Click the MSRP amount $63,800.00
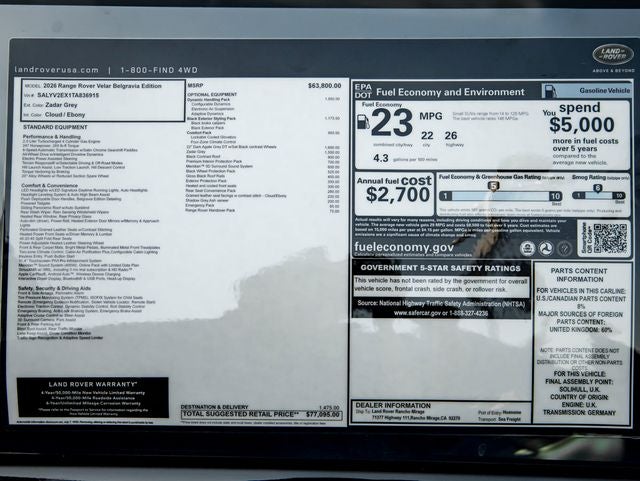 point(324,86)
